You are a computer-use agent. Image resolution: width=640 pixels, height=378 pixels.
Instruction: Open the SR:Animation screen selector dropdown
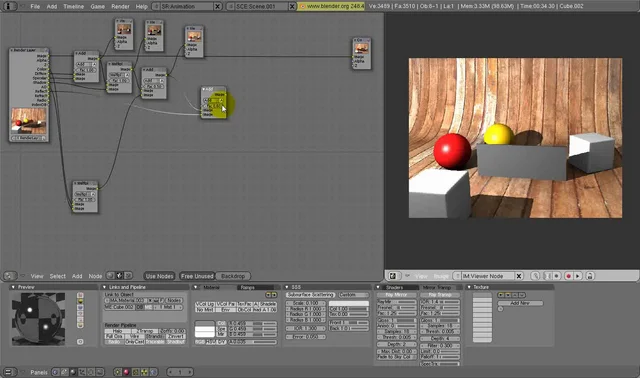(156, 6)
